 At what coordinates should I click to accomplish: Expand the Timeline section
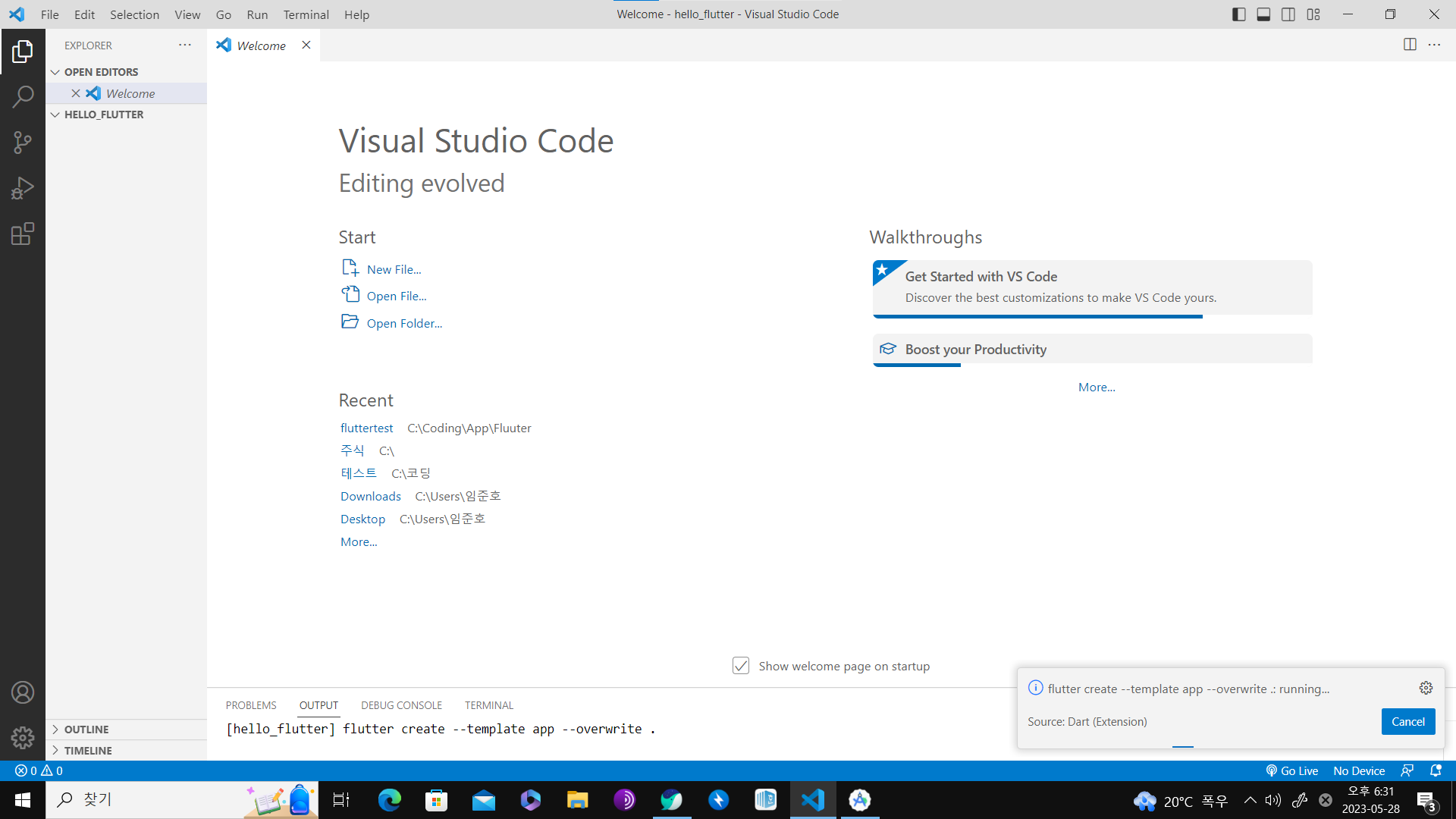coord(126,751)
